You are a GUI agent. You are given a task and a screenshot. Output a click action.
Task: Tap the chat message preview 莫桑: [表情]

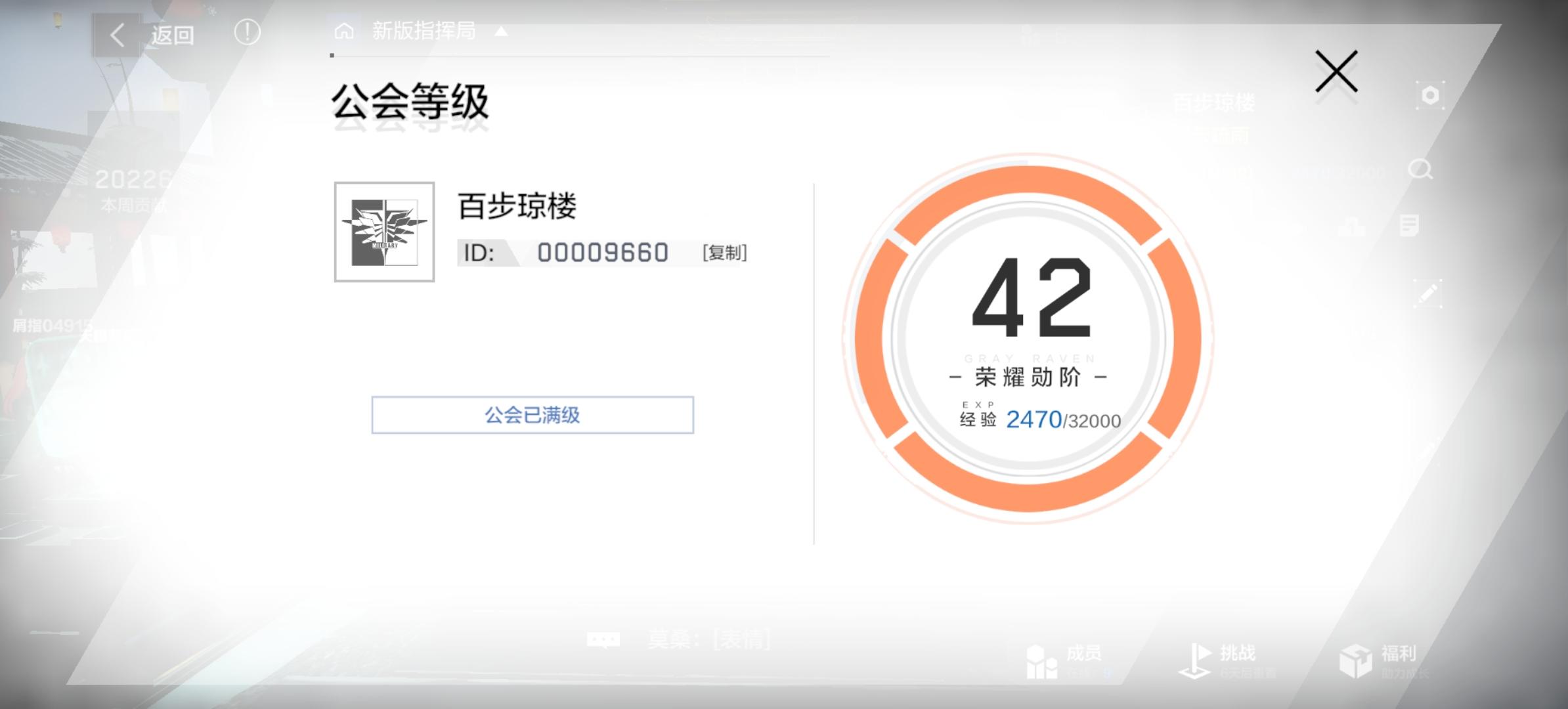pyautogui.click(x=709, y=639)
